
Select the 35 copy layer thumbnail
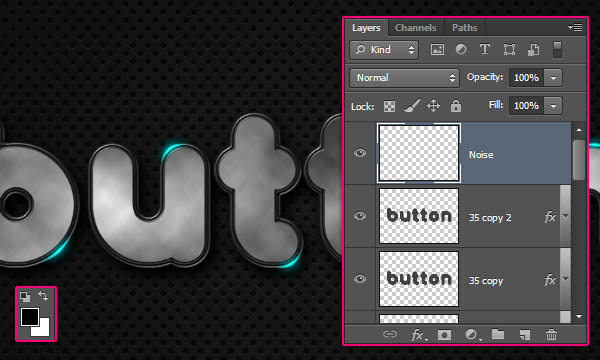tap(419, 279)
